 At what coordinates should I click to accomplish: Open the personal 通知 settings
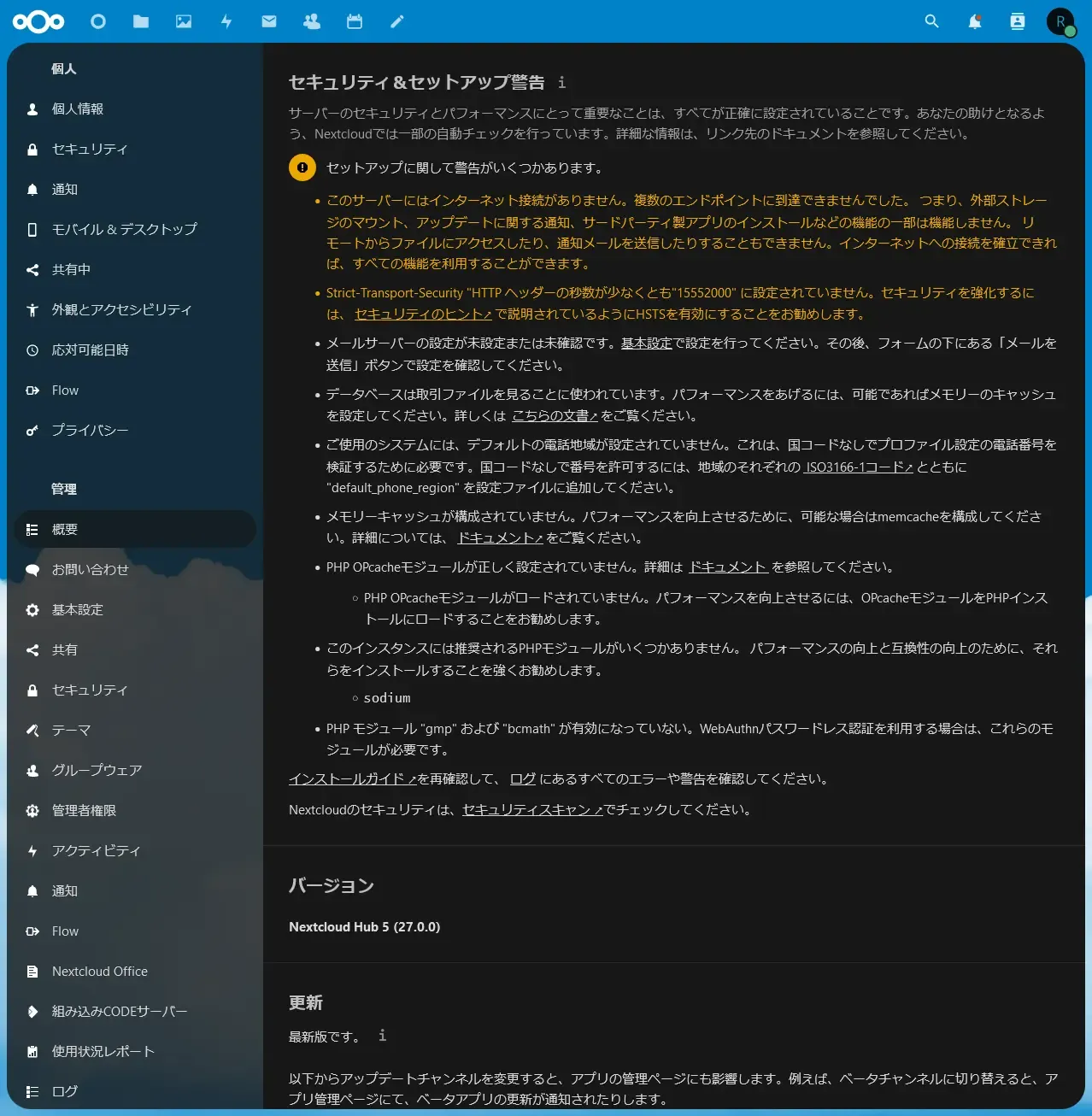(135, 189)
